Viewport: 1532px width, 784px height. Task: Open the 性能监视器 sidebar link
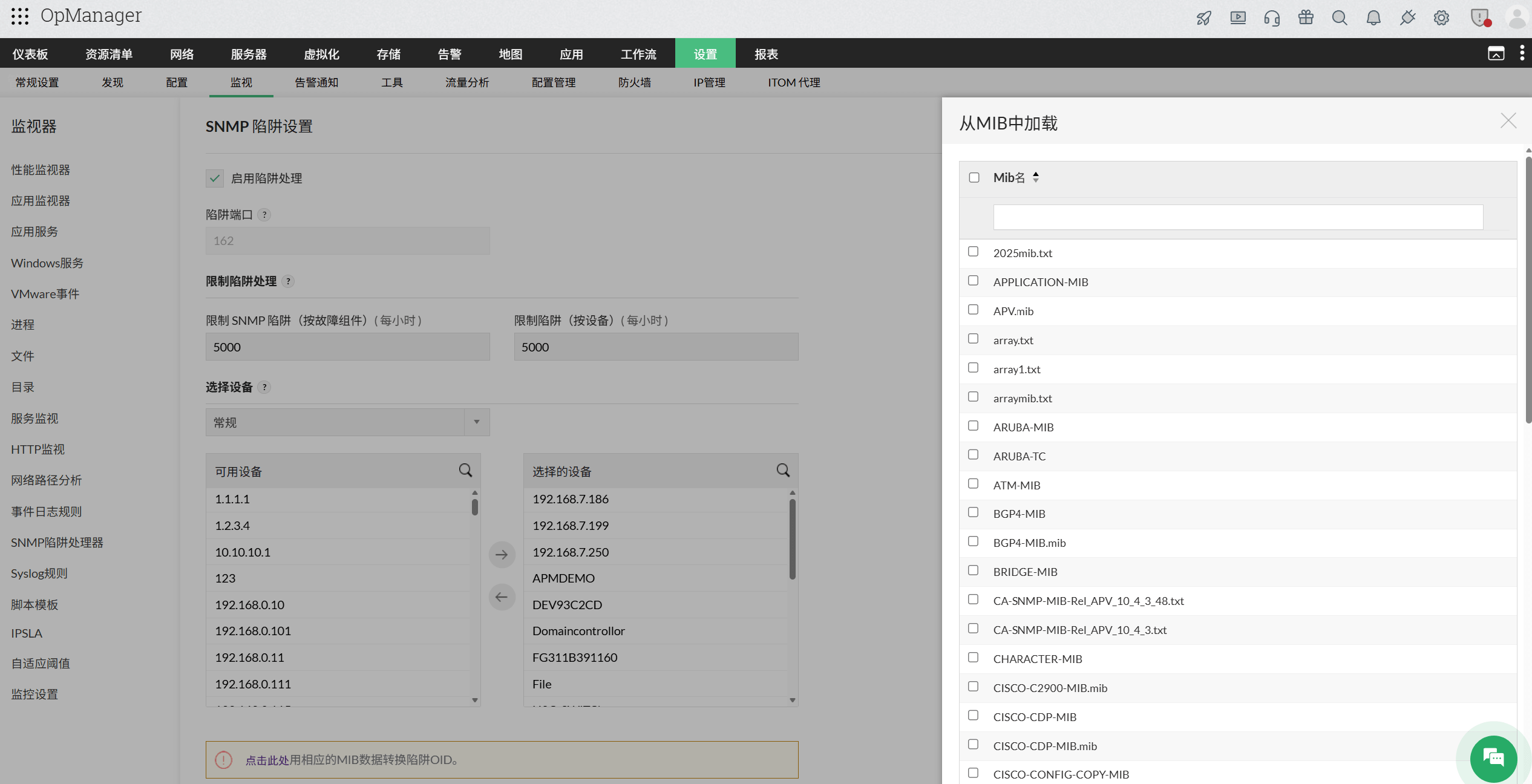pyautogui.click(x=41, y=170)
